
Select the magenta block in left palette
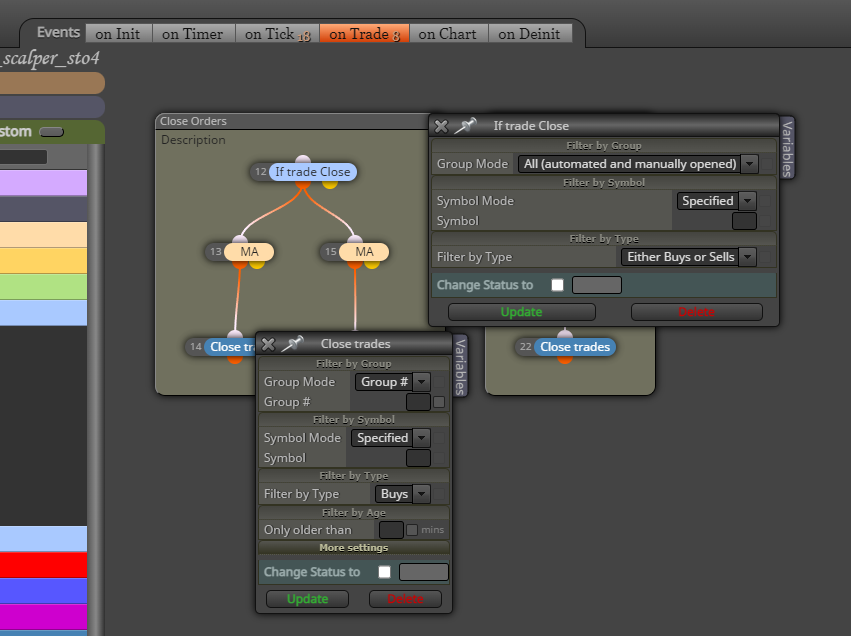click(x=43, y=617)
